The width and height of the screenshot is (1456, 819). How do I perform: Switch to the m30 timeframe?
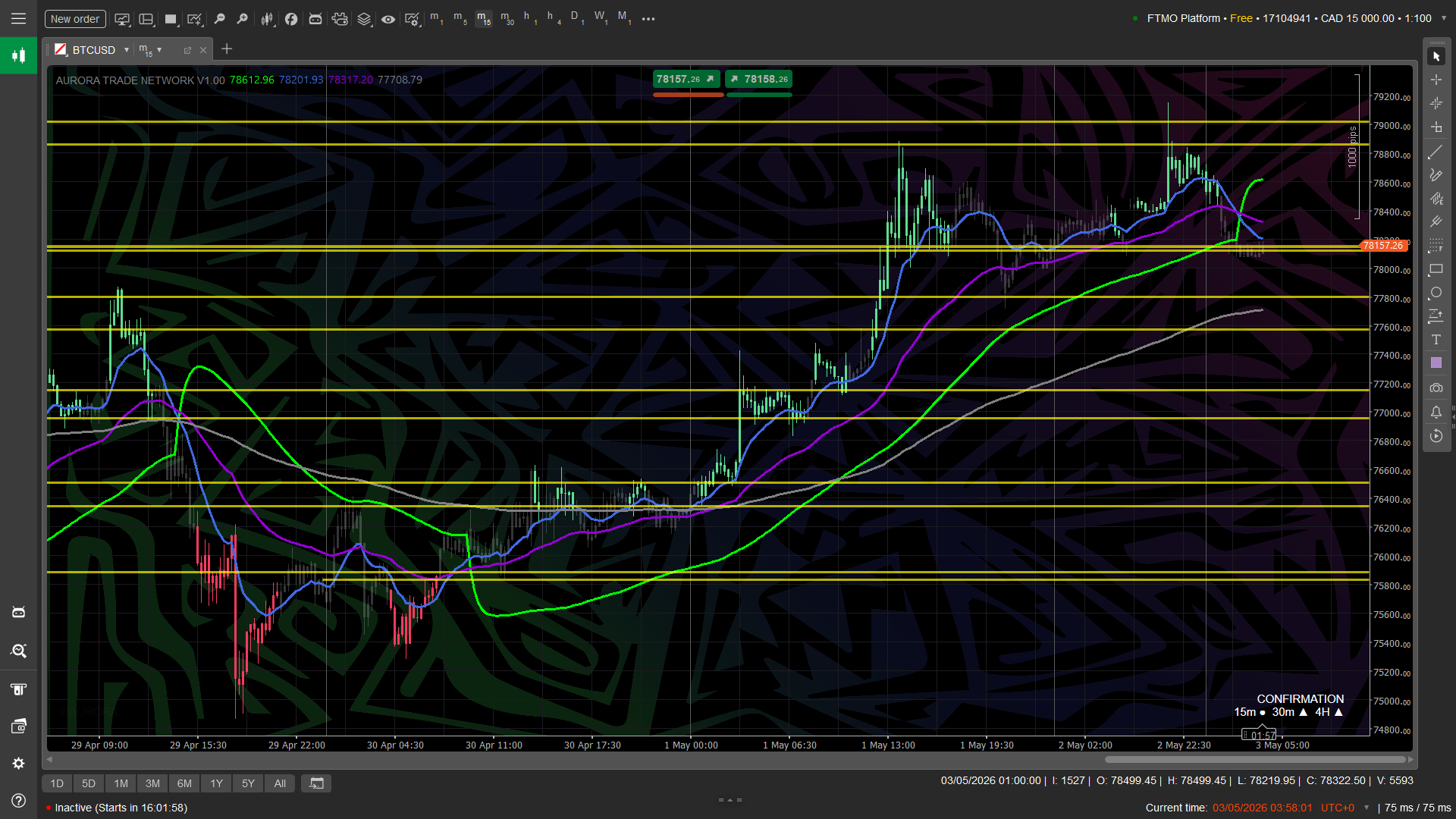pos(507,18)
